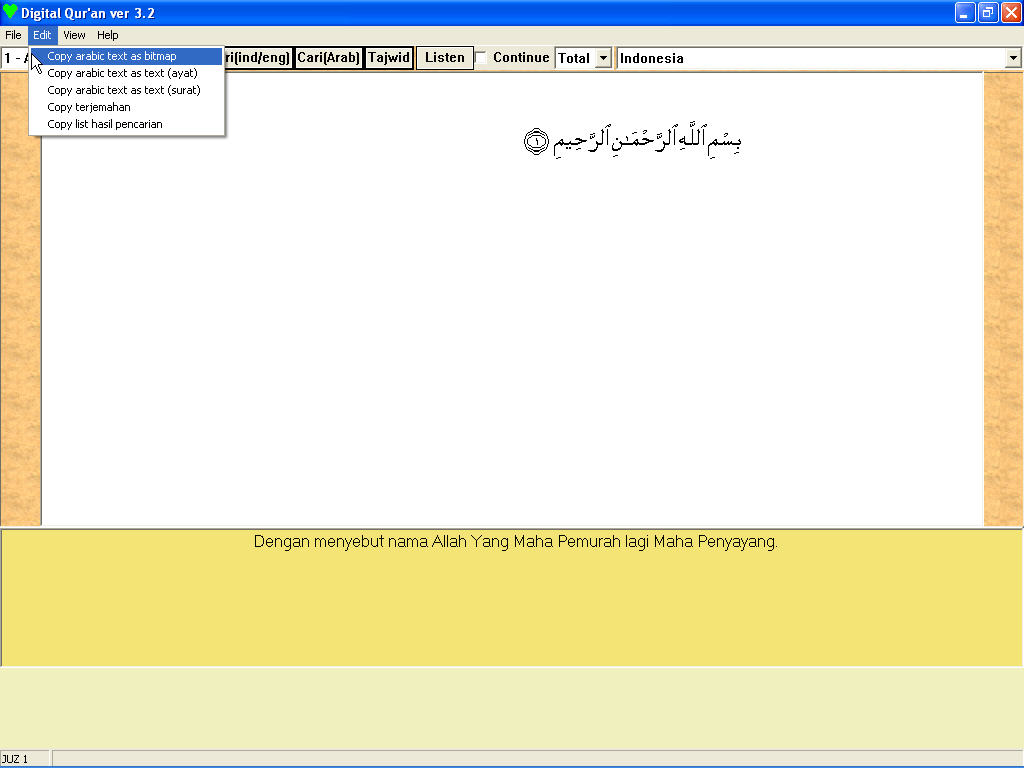Open the View menu

[x=74, y=35]
